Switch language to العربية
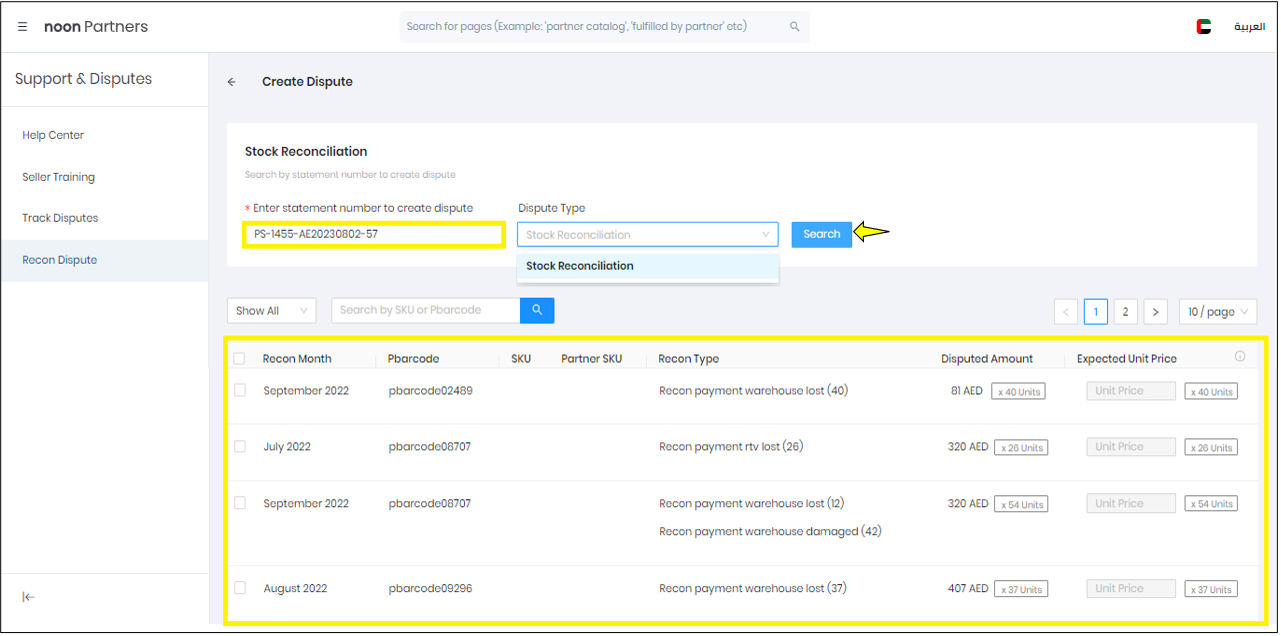 [1249, 26]
